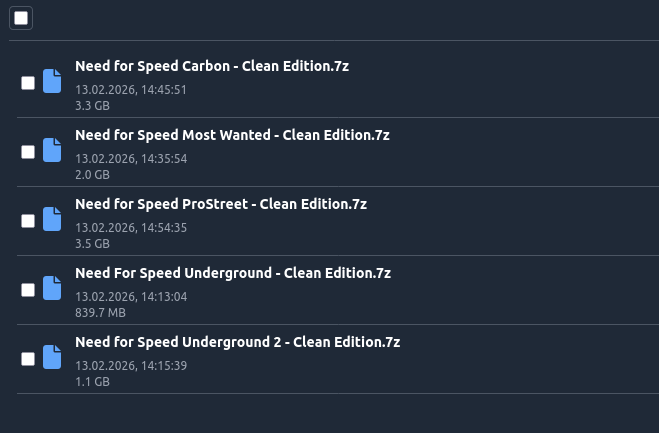Click file icon for Most Wanted archive
Screen dimensions: 659x433
(52, 151)
